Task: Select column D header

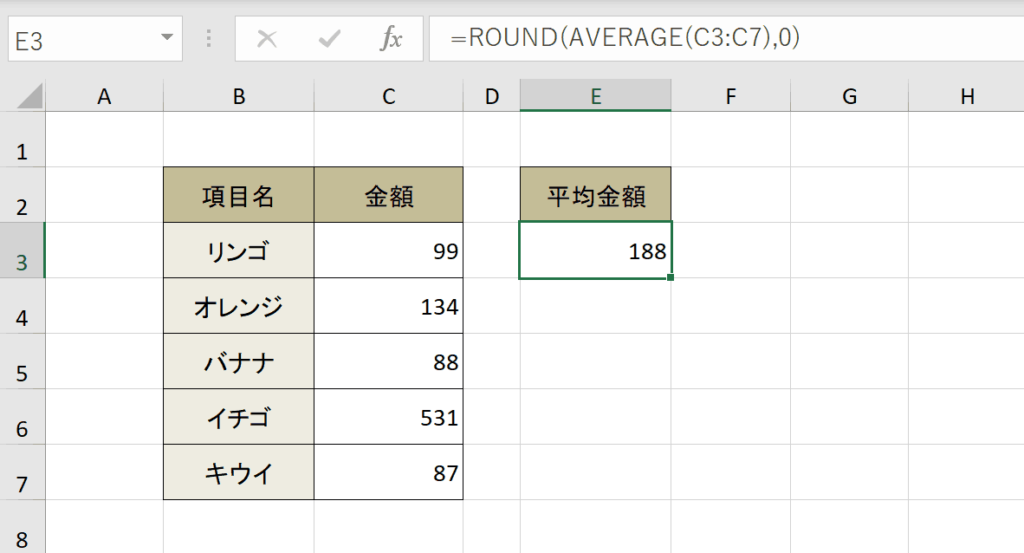Action: pyautogui.click(x=492, y=96)
